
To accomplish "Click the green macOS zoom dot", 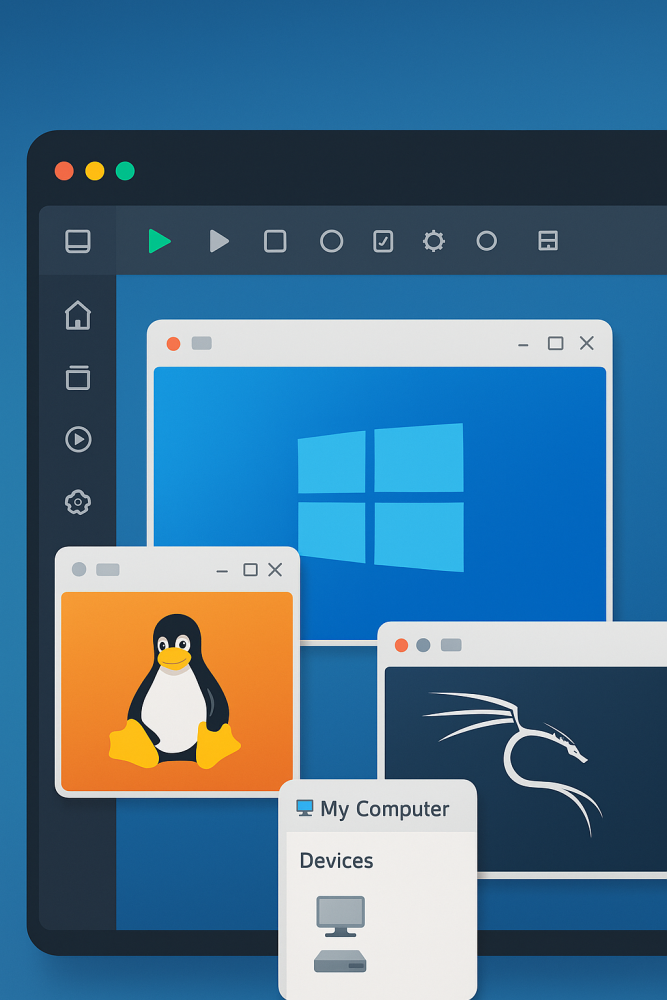I will coord(125,171).
